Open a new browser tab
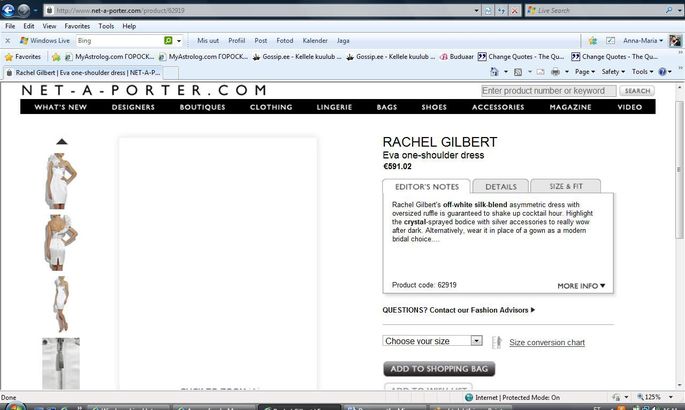685x410 pixels. [171, 72]
